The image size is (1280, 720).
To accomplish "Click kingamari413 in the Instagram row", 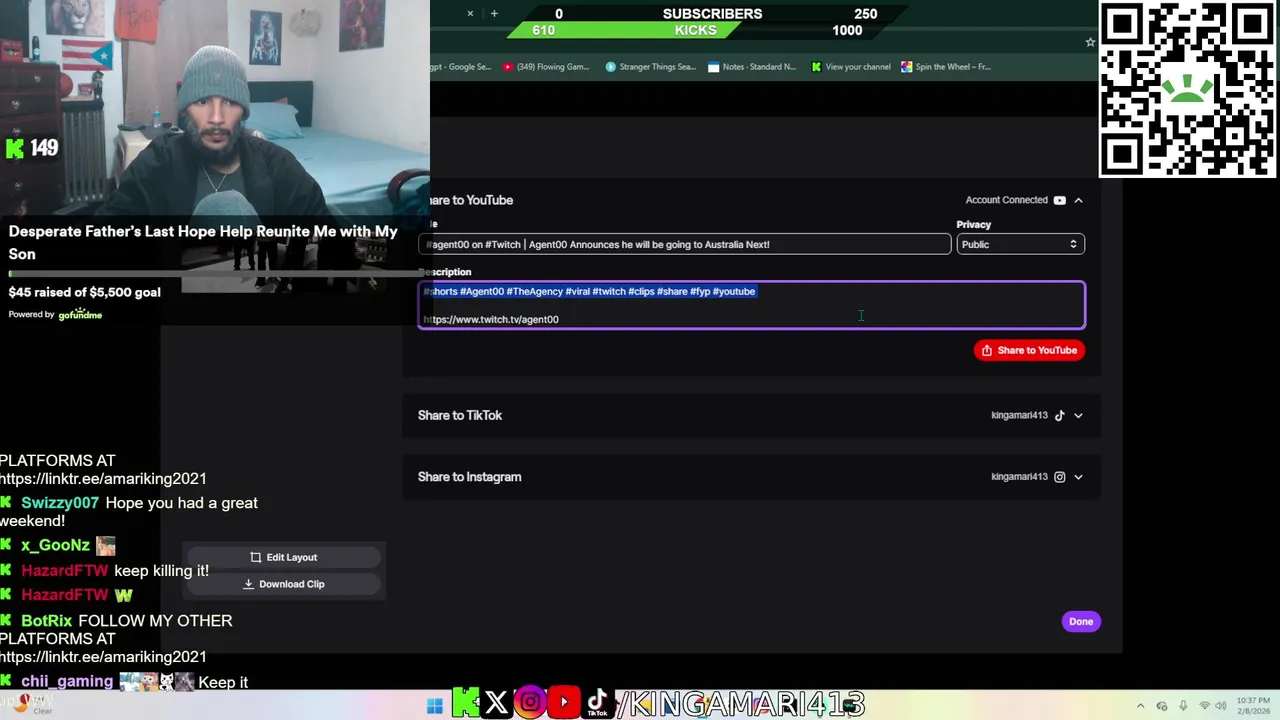I will pos(1019,477).
